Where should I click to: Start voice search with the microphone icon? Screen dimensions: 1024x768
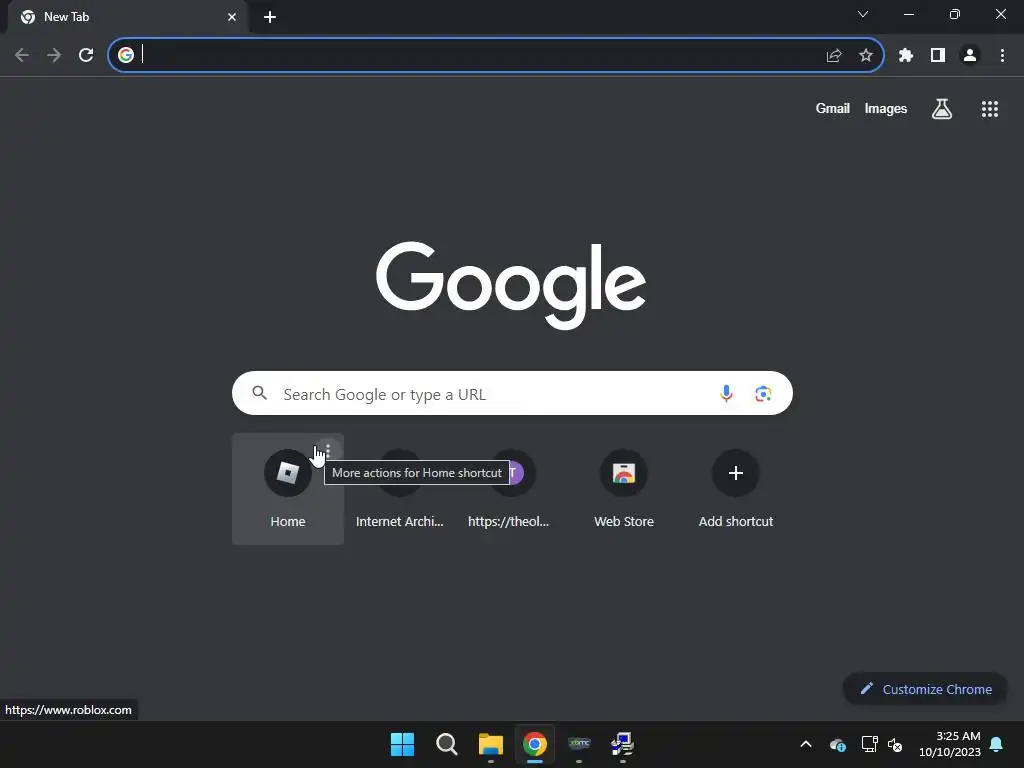(726, 393)
